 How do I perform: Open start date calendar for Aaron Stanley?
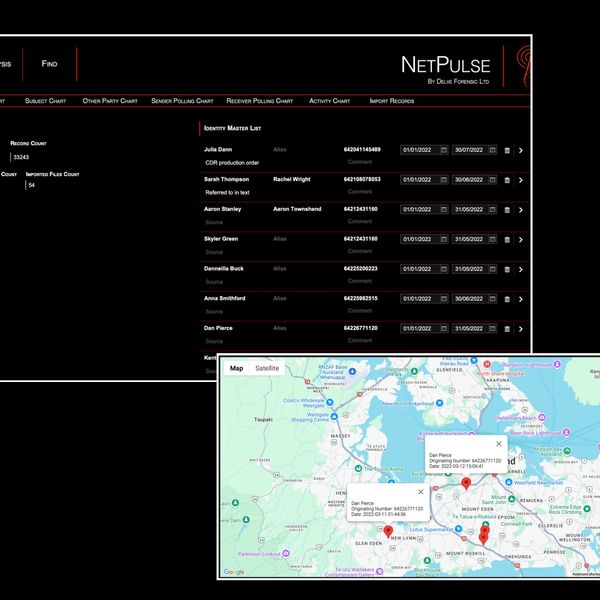tap(443, 210)
